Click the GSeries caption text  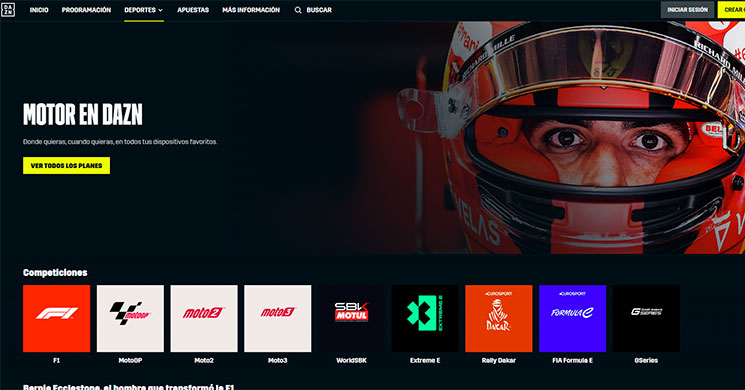pos(646,361)
